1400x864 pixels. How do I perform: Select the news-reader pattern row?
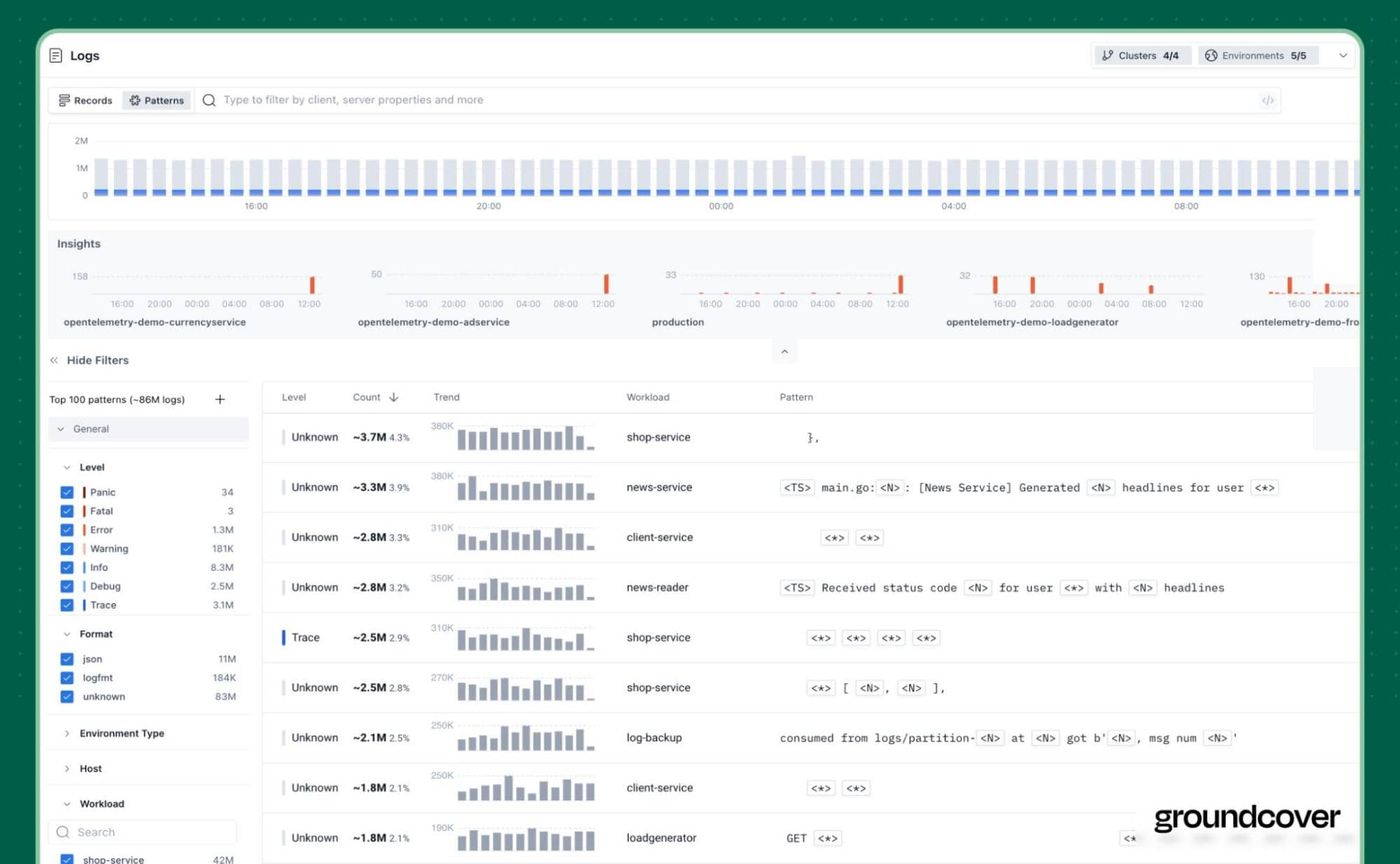tap(810, 587)
